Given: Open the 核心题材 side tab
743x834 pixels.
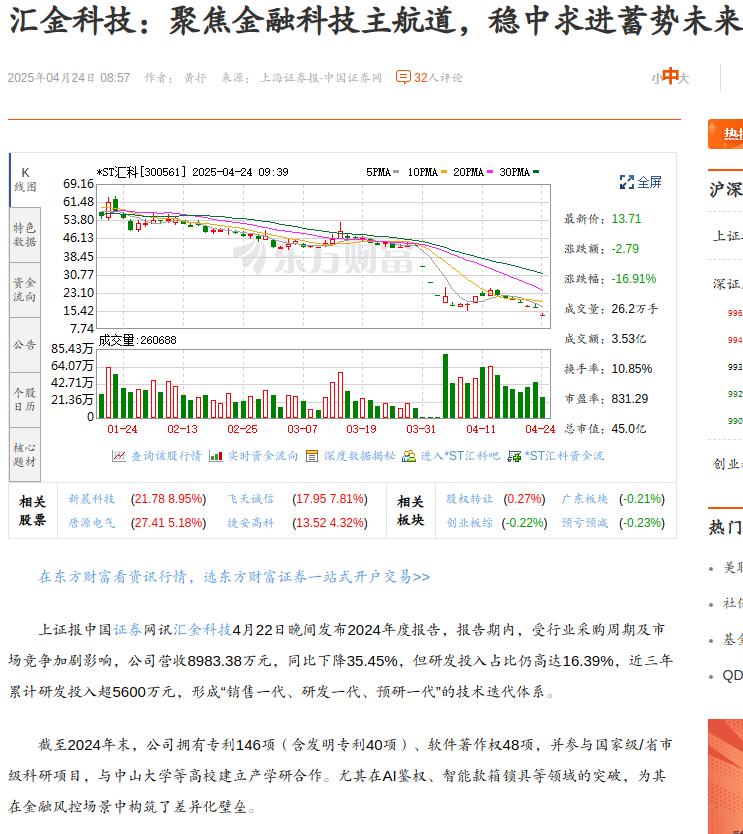Looking at the screenshot, I should [x=25, y=455].
